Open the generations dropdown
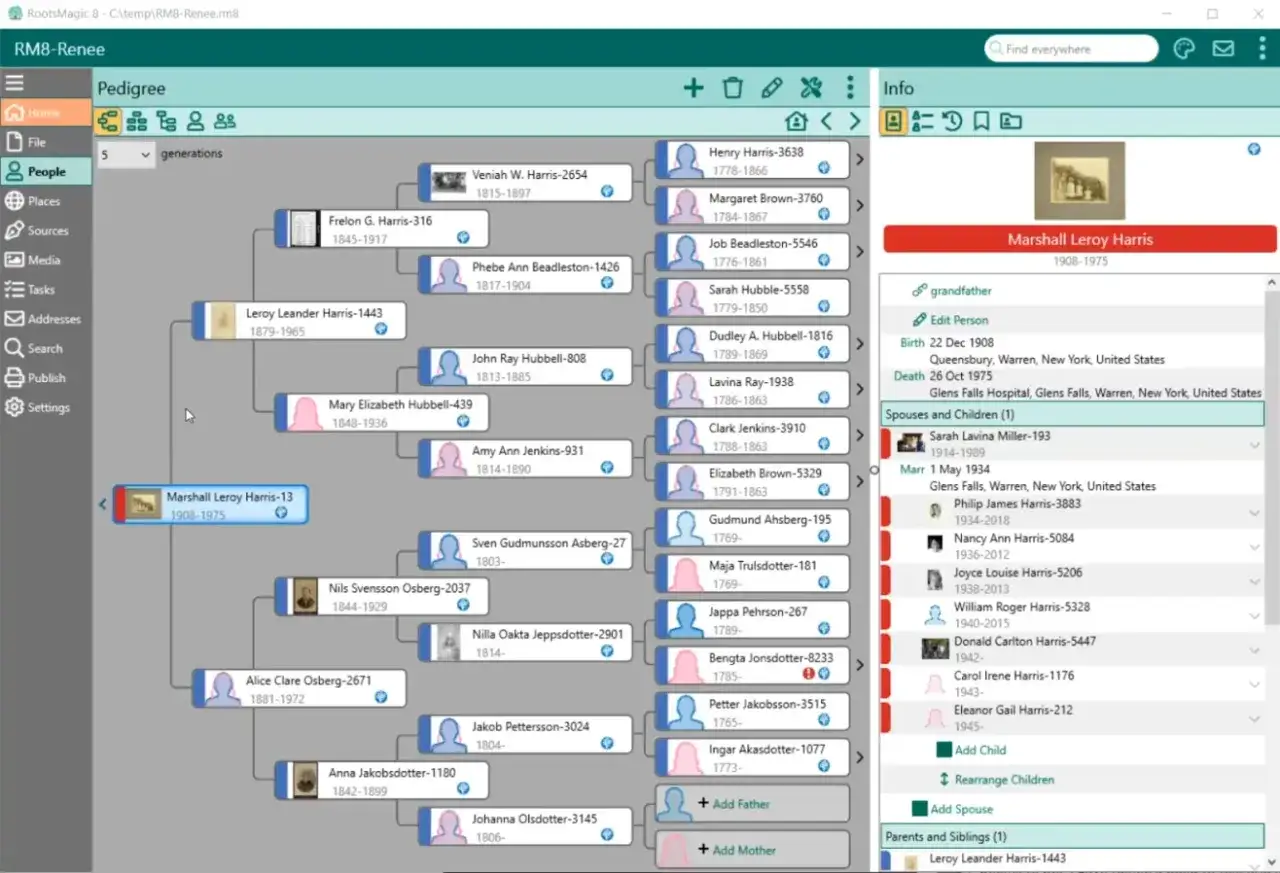The width and height of the screenshot is (1280, 873). coord(126,155)
